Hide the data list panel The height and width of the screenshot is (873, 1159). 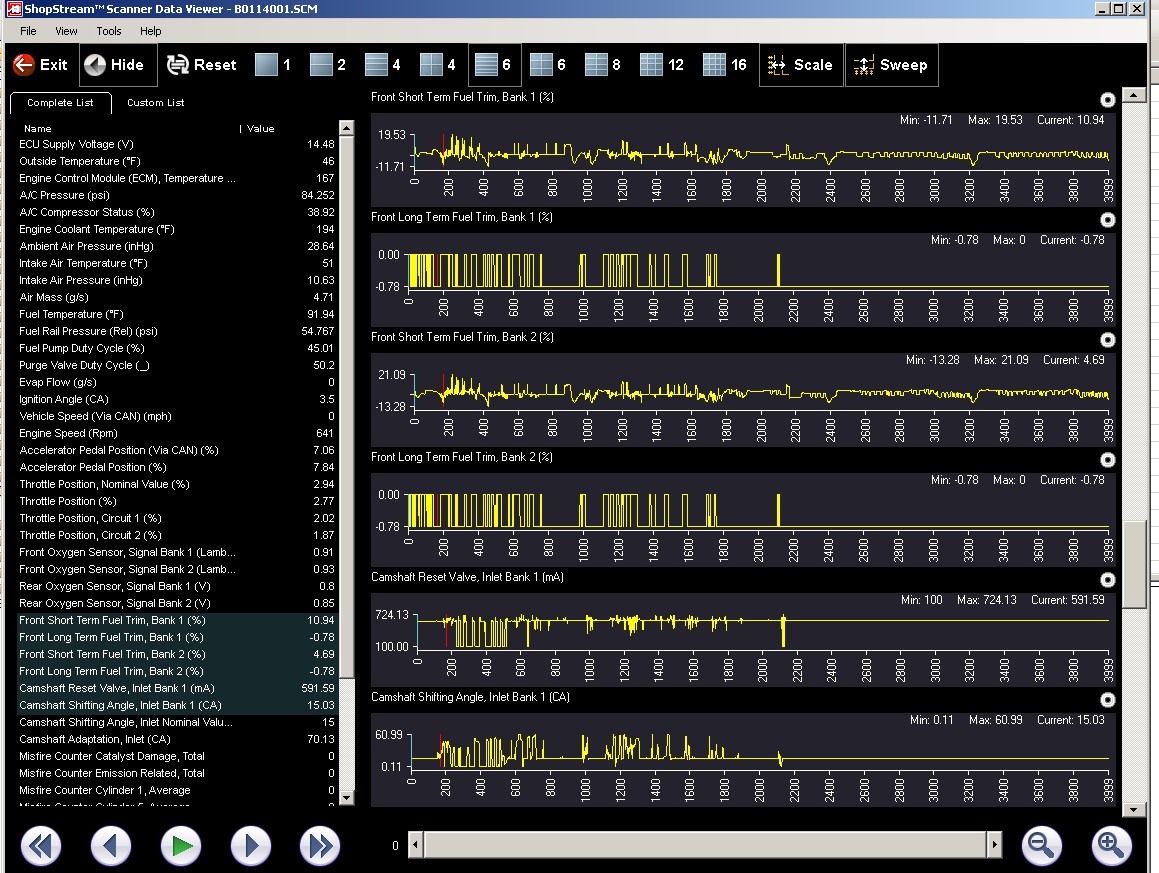click(x=116, y=65)
